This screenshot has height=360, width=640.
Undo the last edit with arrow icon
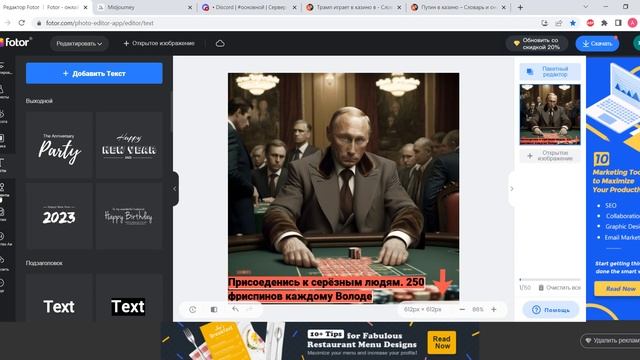pyautogui.click(x=236, y=309)
